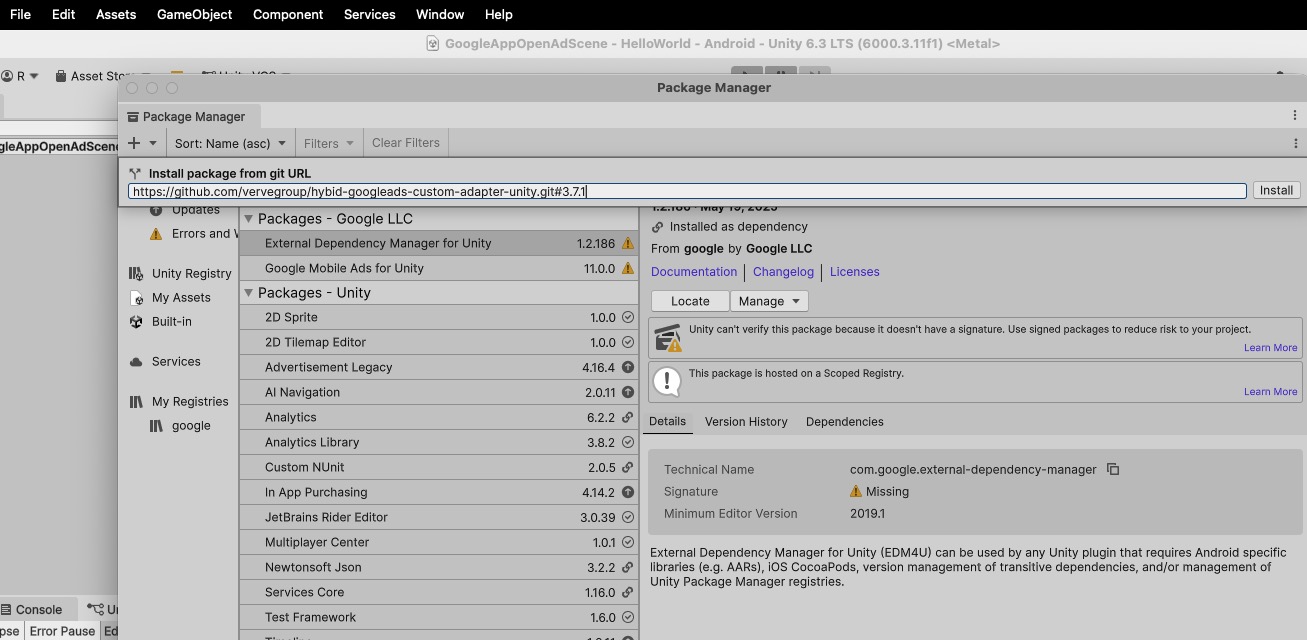Click the Locate button
Screen dimensions: 1307x640
pyautogui.click(x=690, y=301)
